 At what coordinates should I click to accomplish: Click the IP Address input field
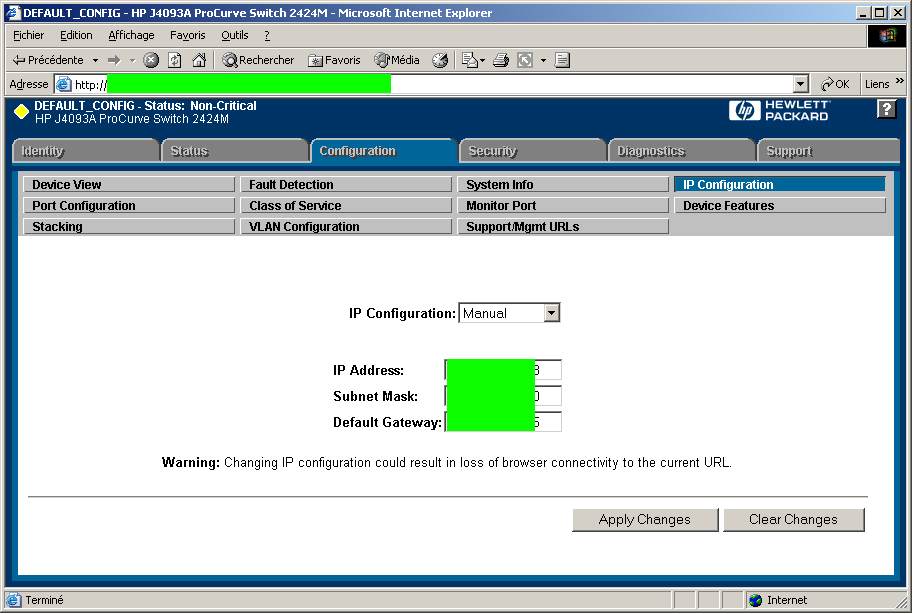pos(503,370)
